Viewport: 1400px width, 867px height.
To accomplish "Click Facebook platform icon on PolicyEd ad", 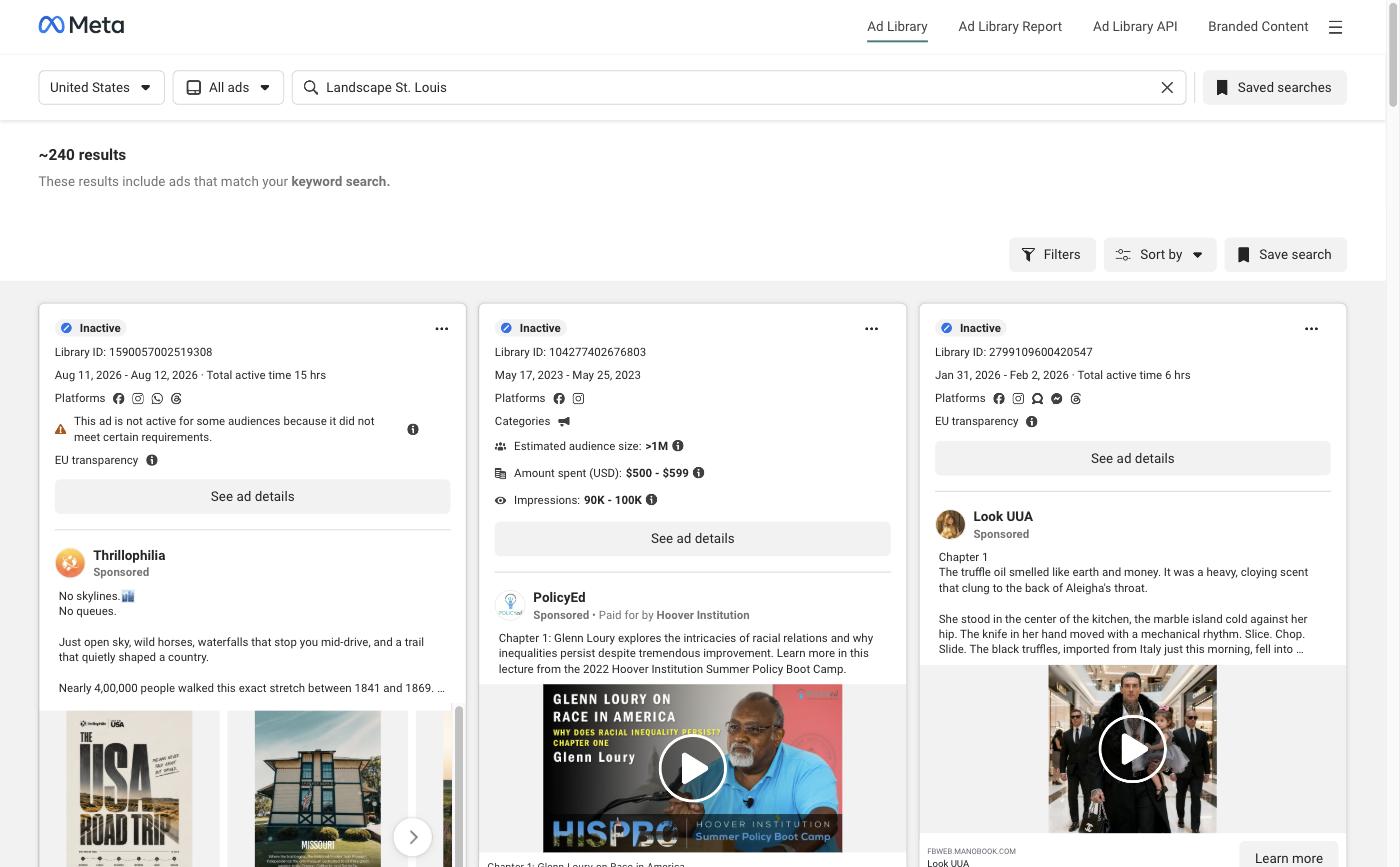I will 559,399.
